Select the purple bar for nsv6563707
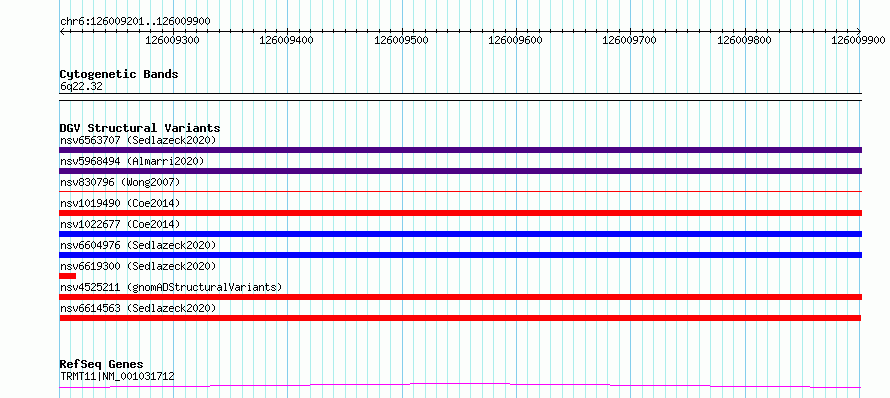Screen dimensions: 890x398 (x=460, y=150)
